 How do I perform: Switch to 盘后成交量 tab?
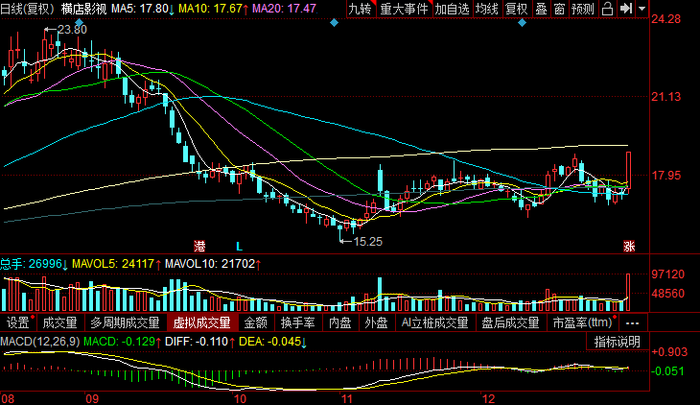tap(510, 322)
